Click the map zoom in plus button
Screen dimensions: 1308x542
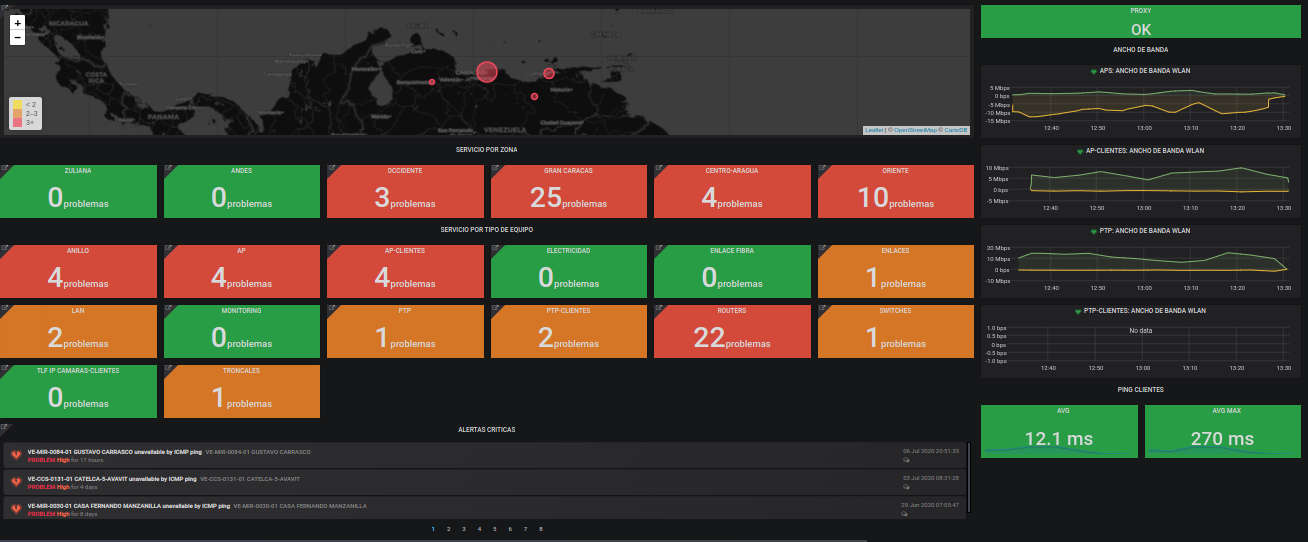click(17, 22)
